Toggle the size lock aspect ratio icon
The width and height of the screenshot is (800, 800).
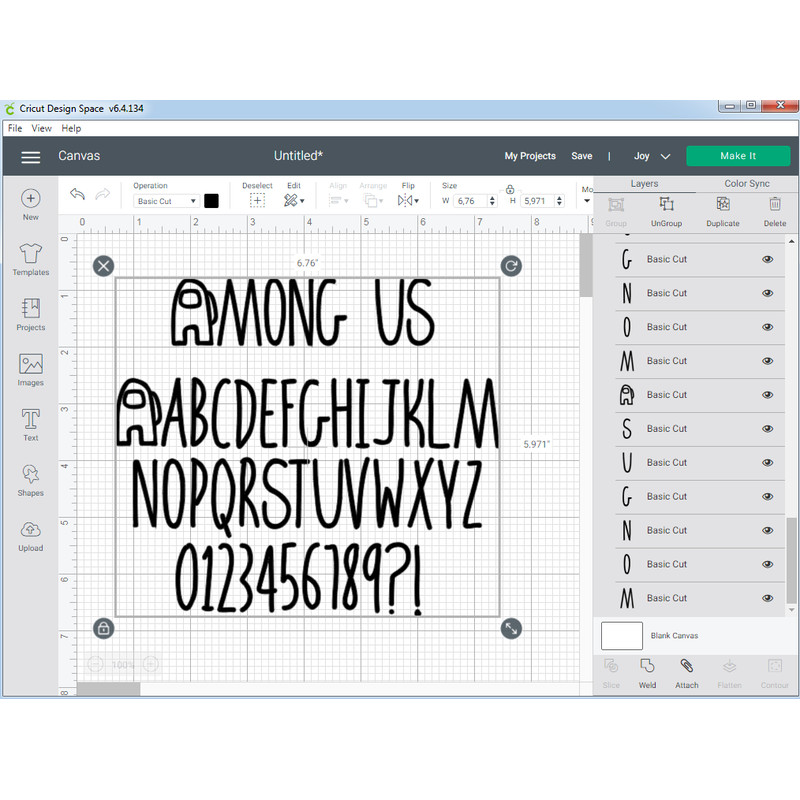(x=510, y=188)
